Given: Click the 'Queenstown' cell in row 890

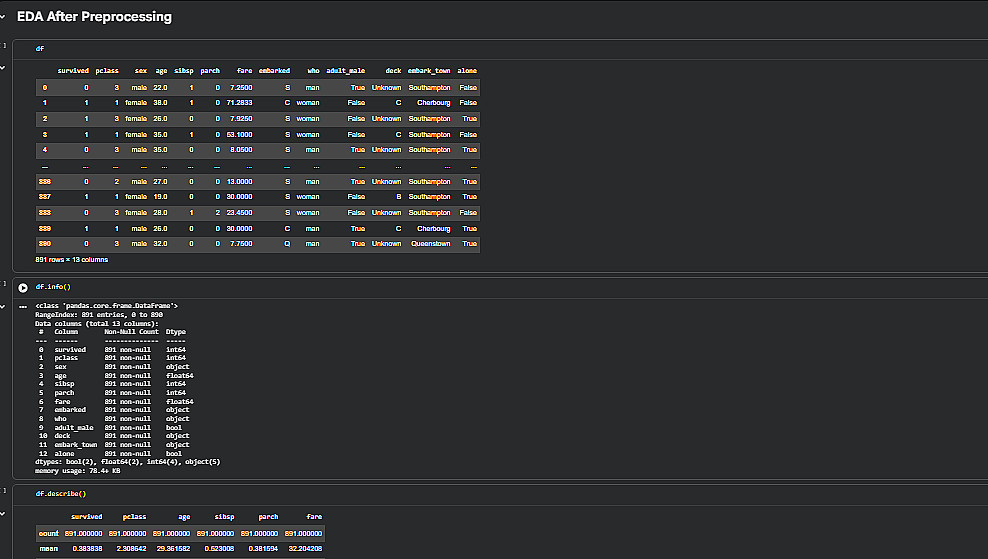Looking at the screenshot, I should (x=430, y=244).
